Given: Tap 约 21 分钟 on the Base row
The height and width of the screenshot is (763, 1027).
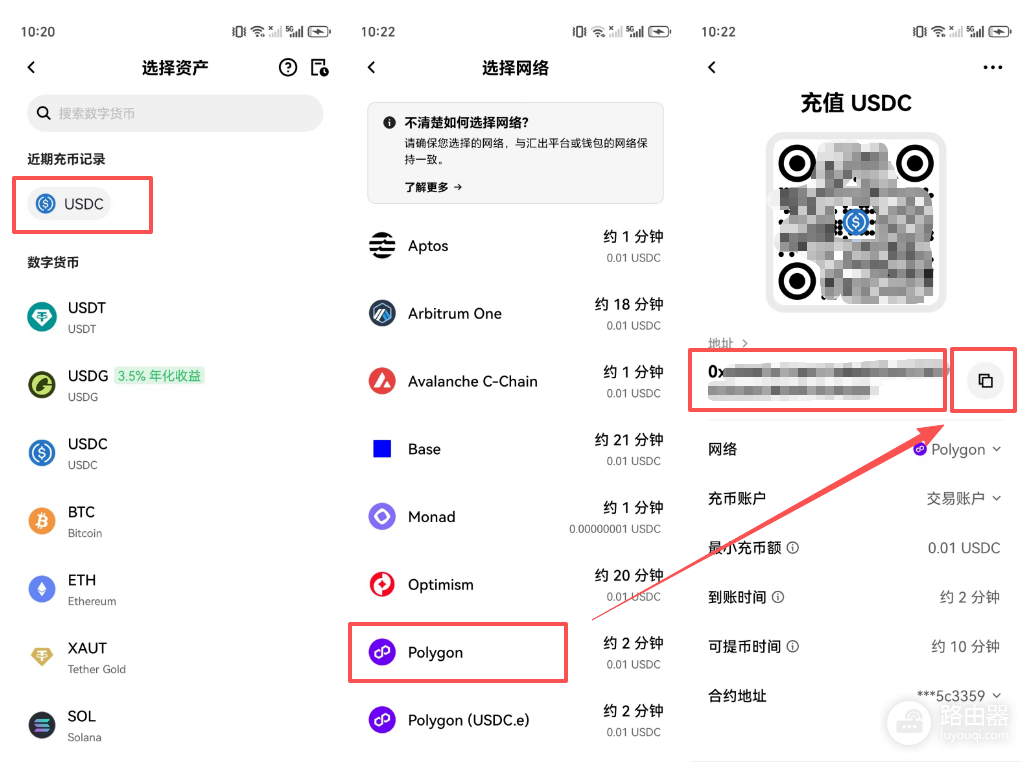Looking at the screenshot, I should tap(629, 440).
